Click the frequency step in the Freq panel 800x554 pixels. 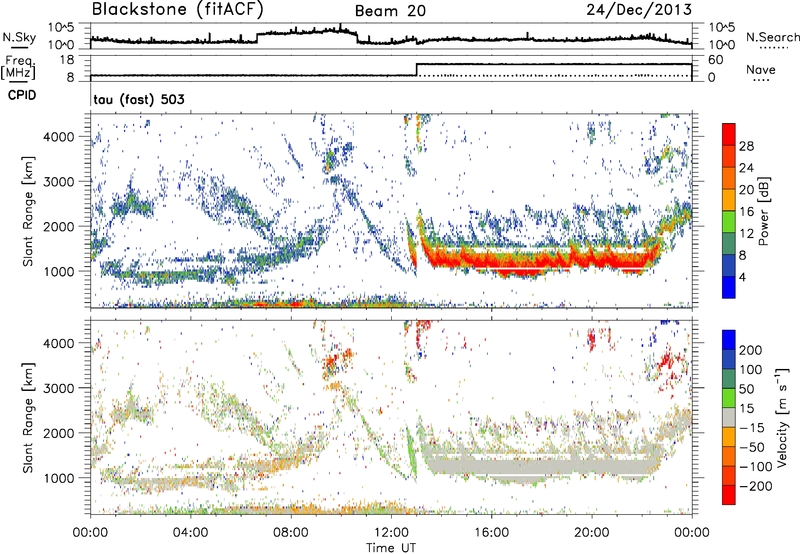[417, 70]
